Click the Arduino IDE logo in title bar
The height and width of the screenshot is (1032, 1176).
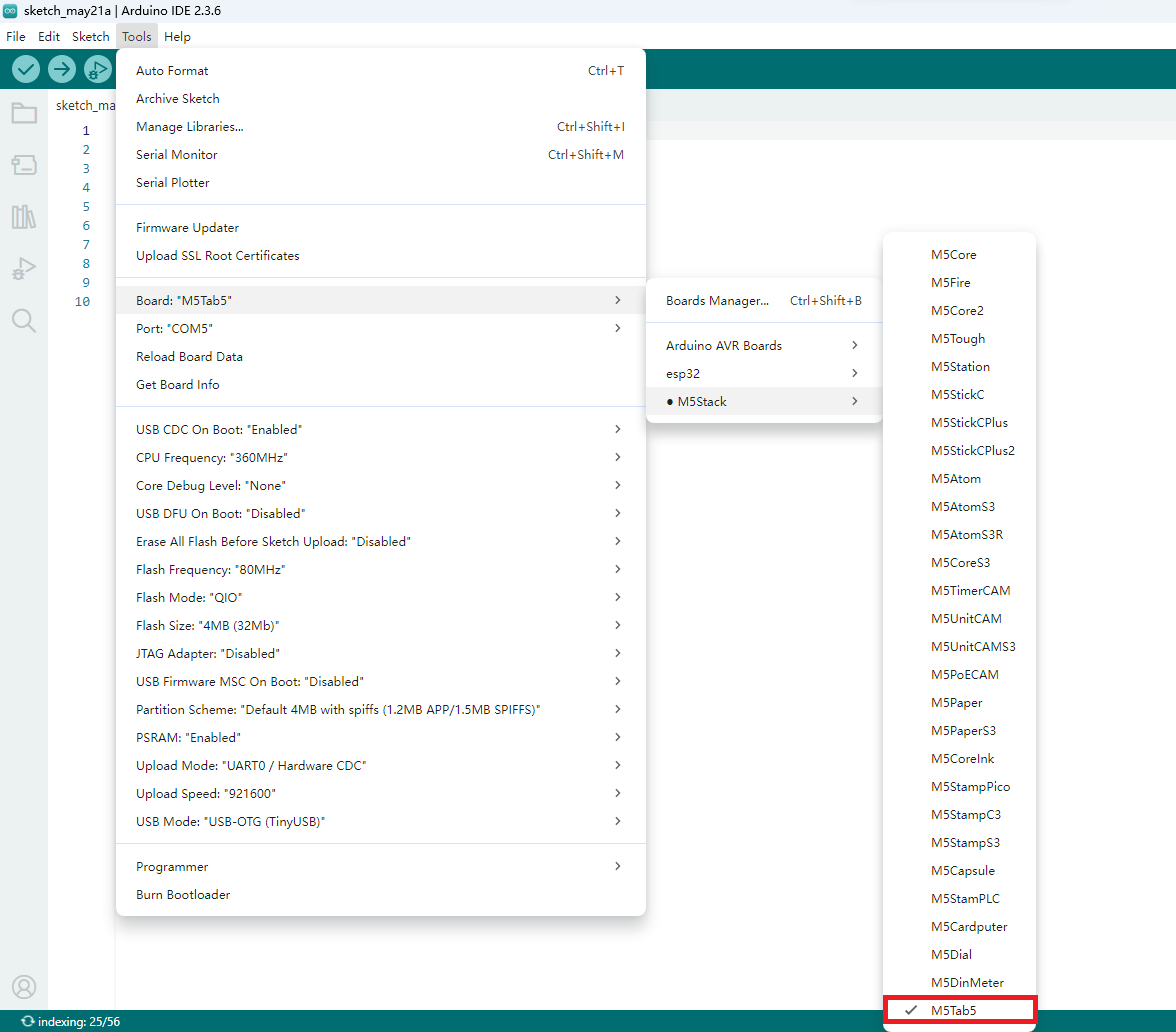tap(10, 10)
